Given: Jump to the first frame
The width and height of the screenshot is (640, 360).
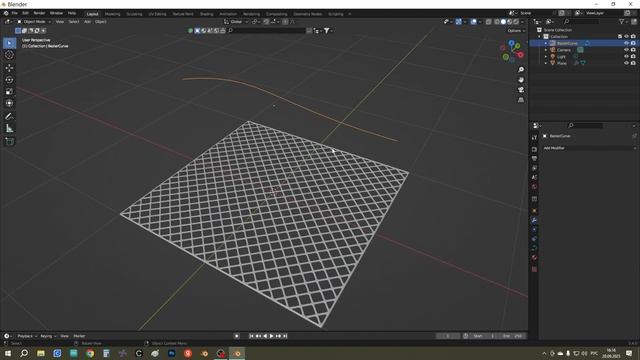Looking at the screenshot, I should pos(251,336).
